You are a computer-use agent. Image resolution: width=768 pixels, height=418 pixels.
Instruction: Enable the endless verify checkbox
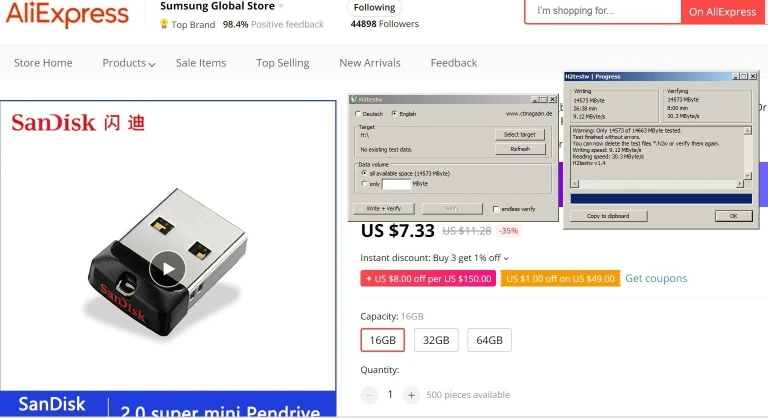click(496, 209)
